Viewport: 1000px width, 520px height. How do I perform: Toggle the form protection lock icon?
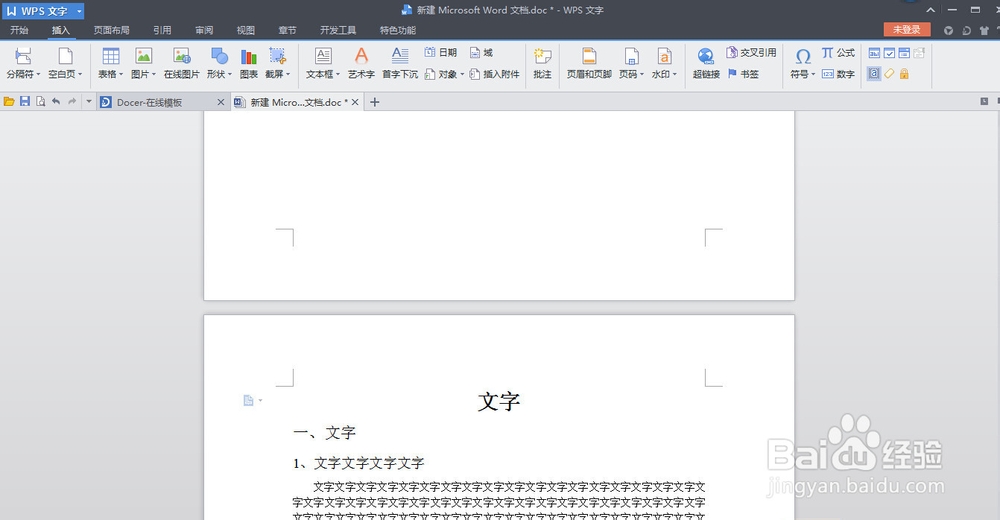coord(904,74)
